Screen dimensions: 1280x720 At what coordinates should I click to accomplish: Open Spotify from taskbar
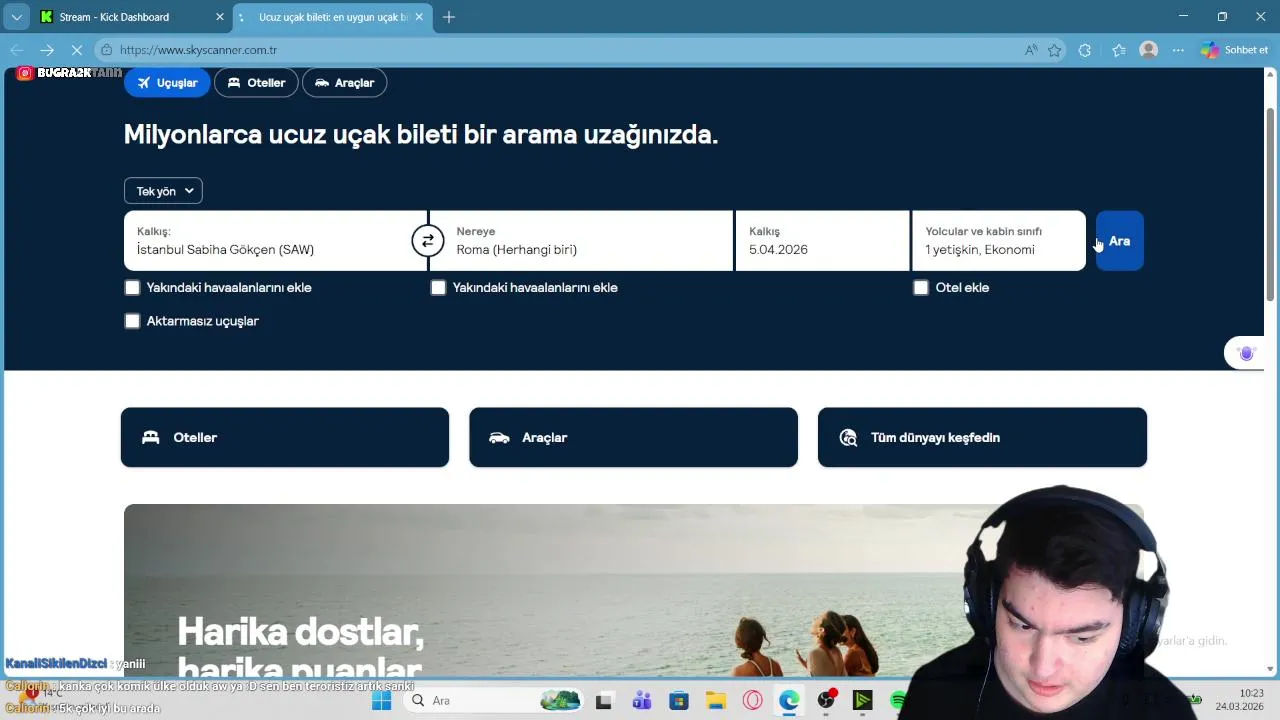898,701
